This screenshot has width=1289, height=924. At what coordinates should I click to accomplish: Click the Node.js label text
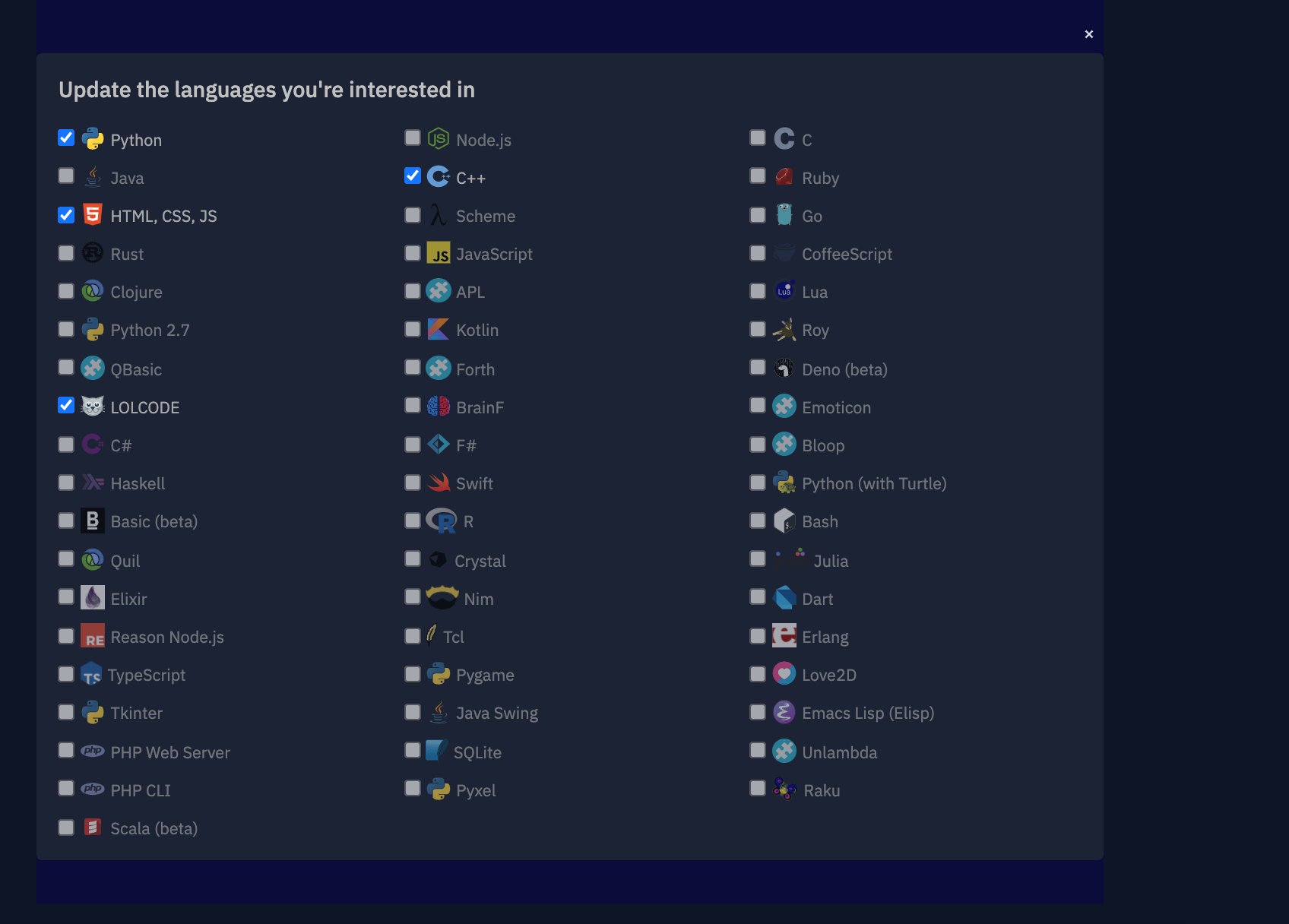click(483, 140)
